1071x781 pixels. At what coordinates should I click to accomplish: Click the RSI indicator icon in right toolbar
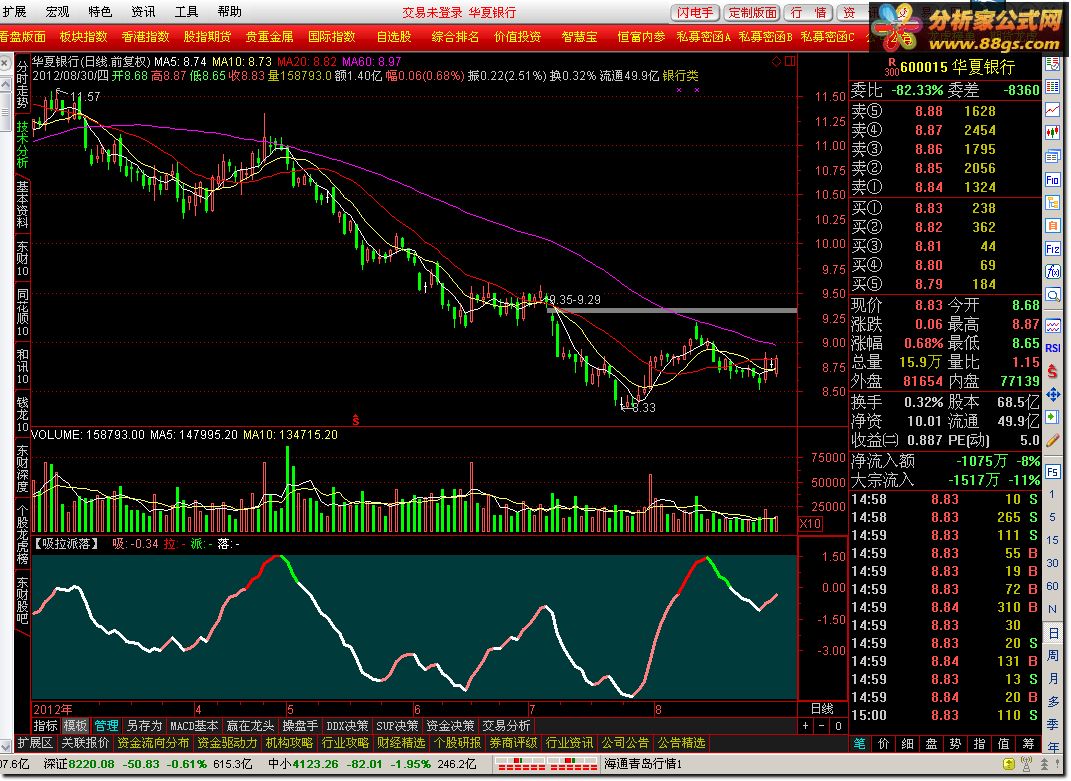pyautogui.click(x=1053, y=348)
